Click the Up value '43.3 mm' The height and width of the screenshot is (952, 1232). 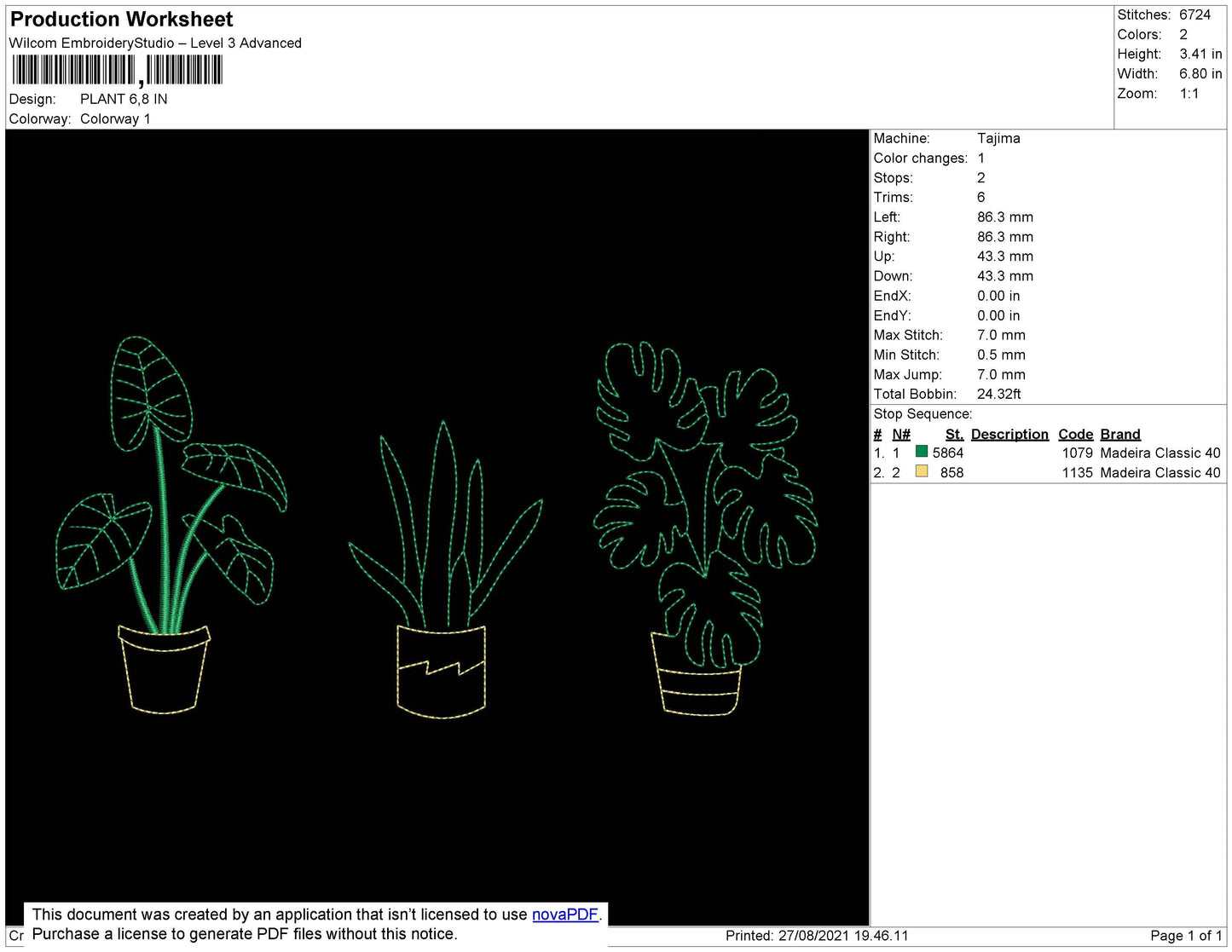[1005, 256]
